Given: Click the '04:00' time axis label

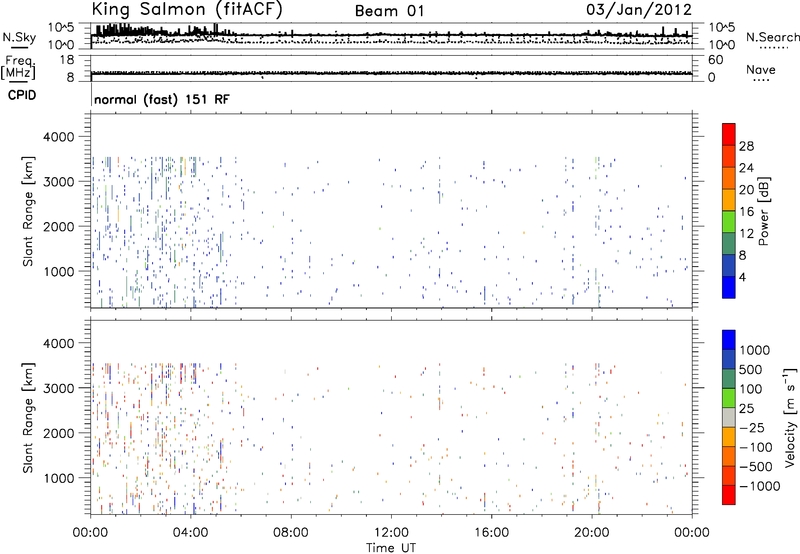Looking at the screenshot, I should coord(190,533).
